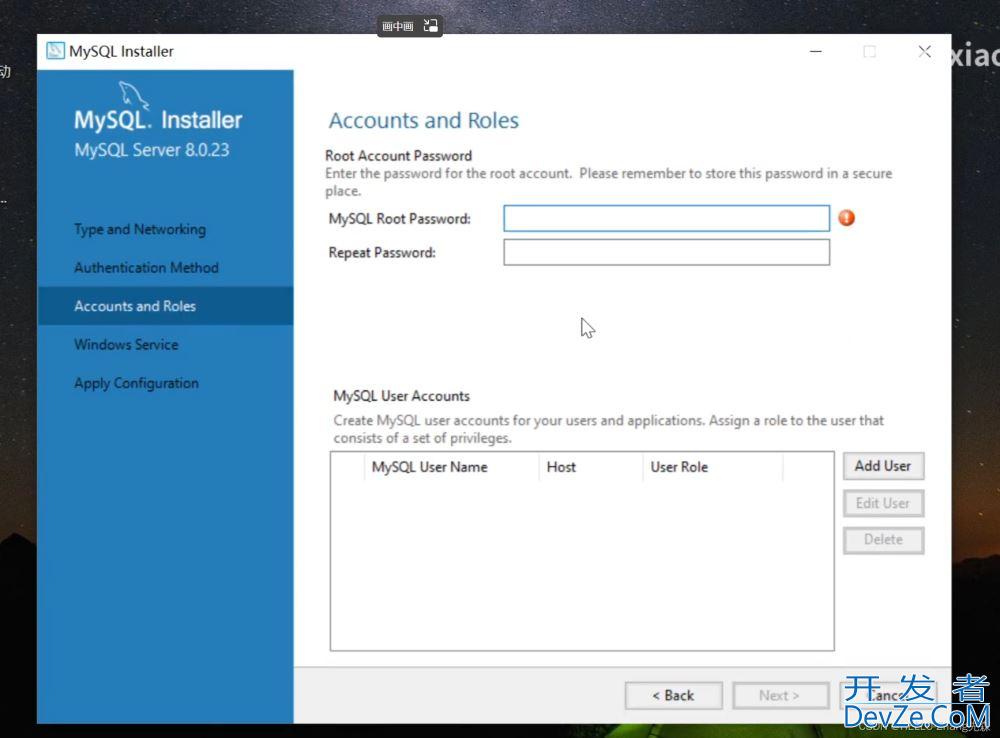Image resolution: width=1000 pixels, height=738 pixels.
Task: Click the MySQL dolphin logo
Action: 133,95
